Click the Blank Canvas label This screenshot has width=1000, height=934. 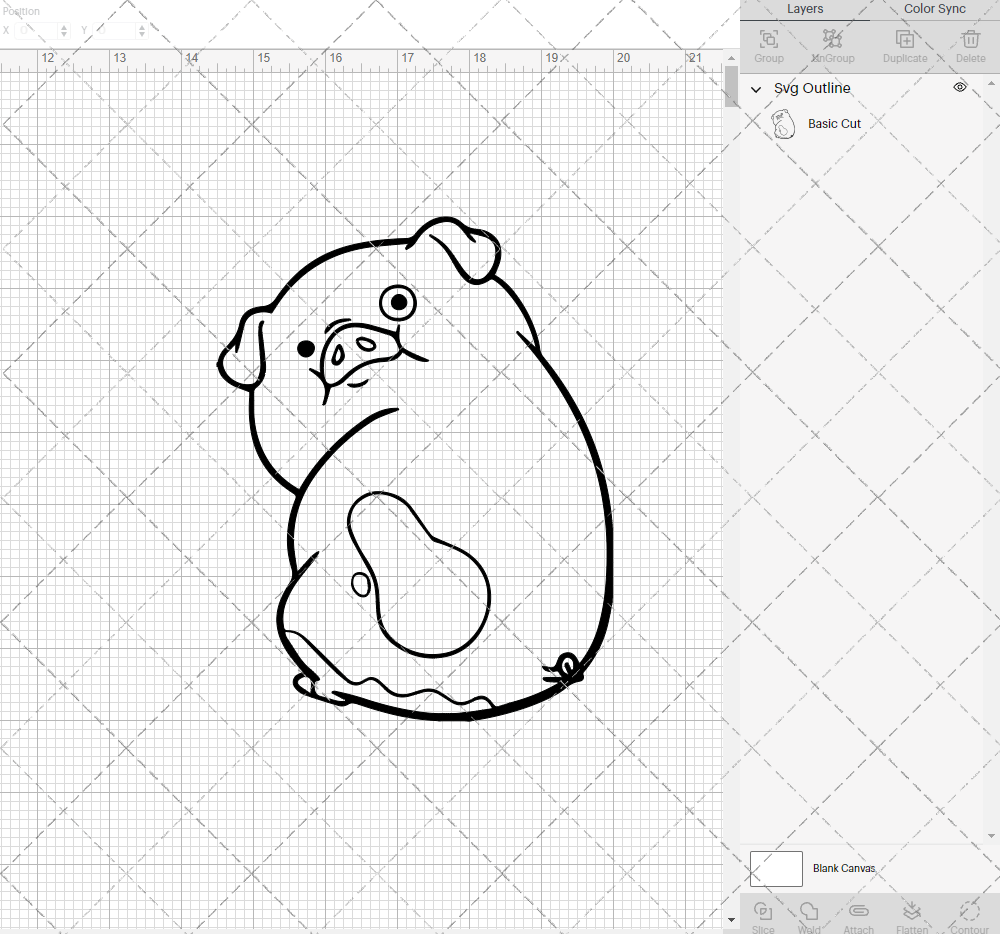point(844,868)
